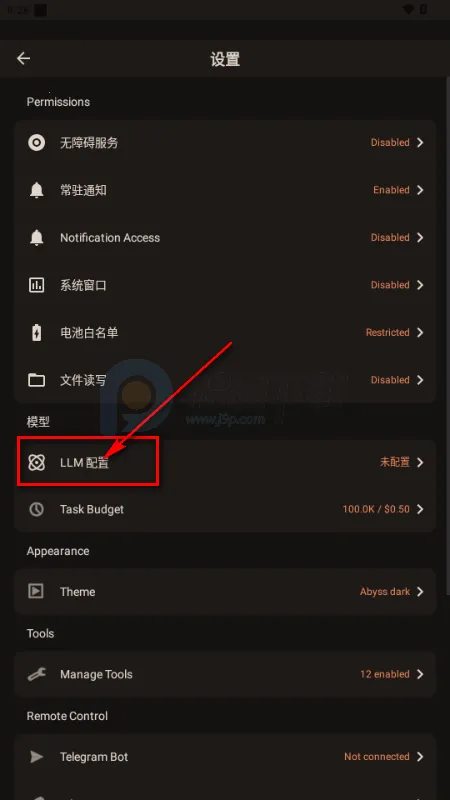
Task: Click the Abyss dark theme value
Action: coord(385,592)
